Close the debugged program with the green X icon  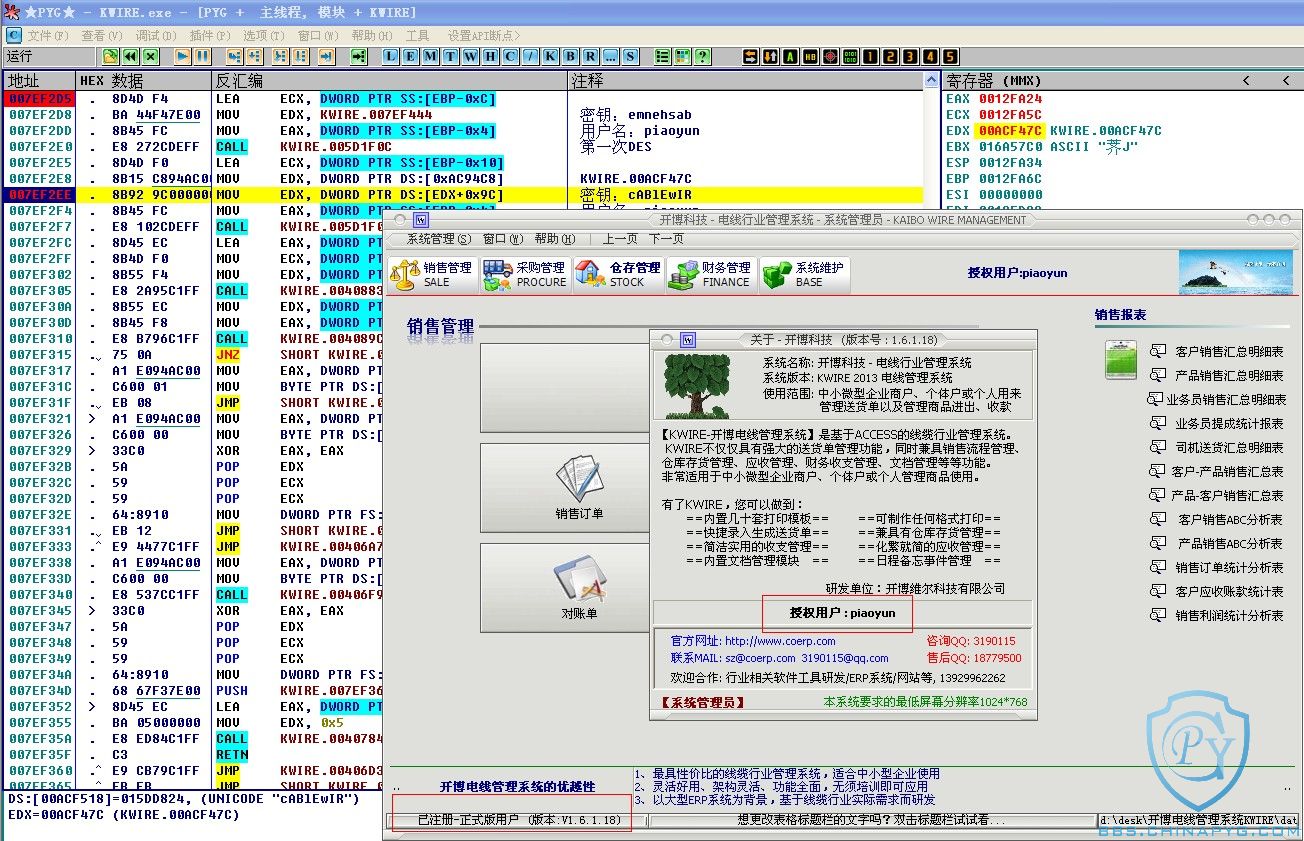click(x=151, y=56)
